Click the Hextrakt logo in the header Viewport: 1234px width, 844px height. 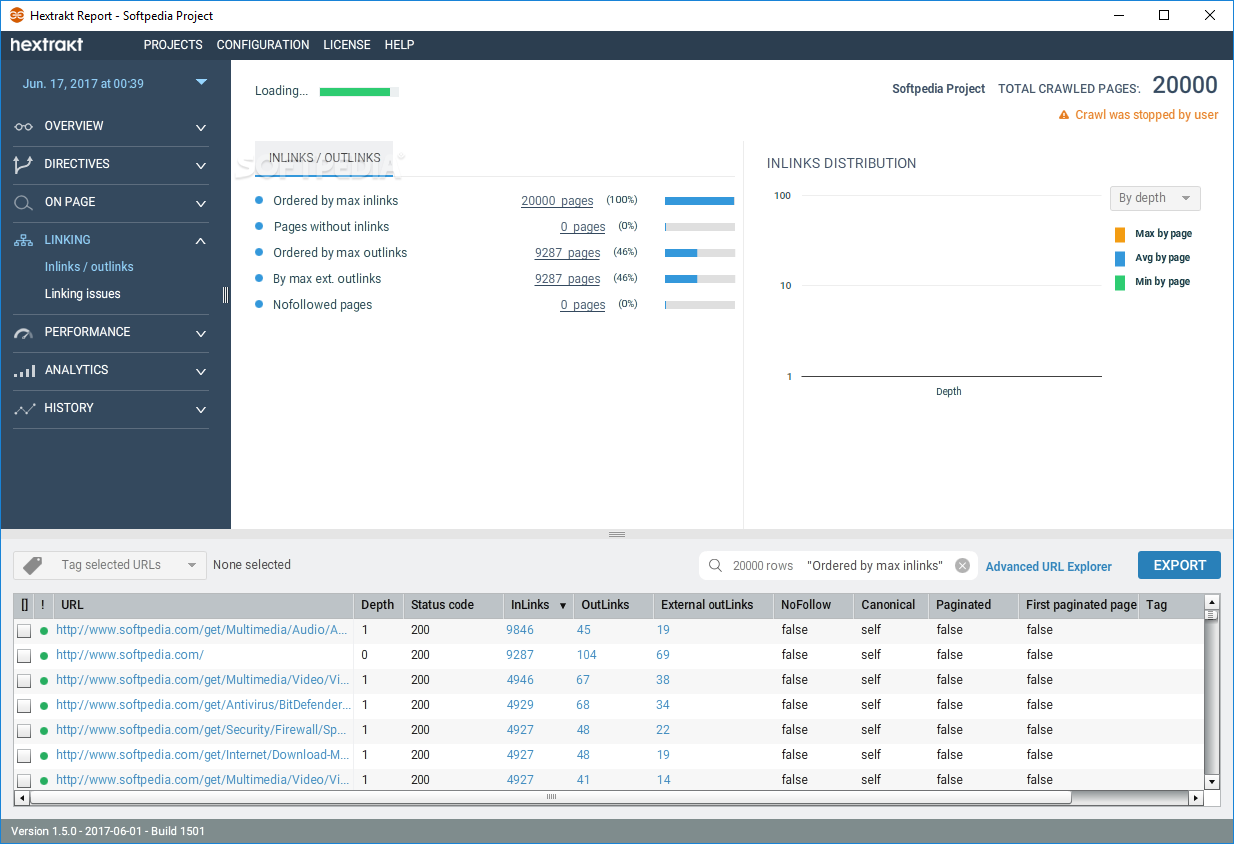click(47, 45)
